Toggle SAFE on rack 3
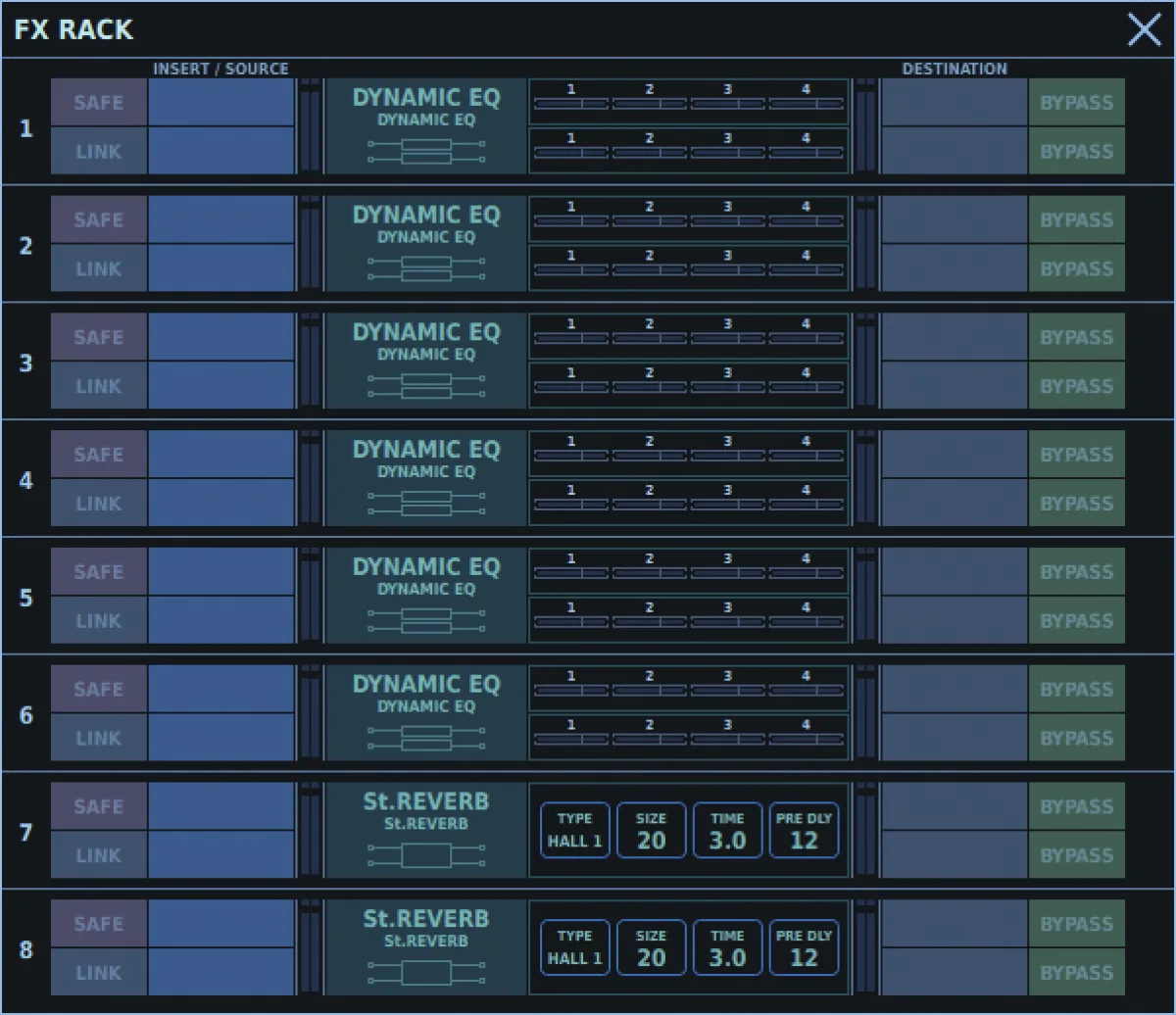The height and width of the screenshot is (1015, 1176). (99, 337)
